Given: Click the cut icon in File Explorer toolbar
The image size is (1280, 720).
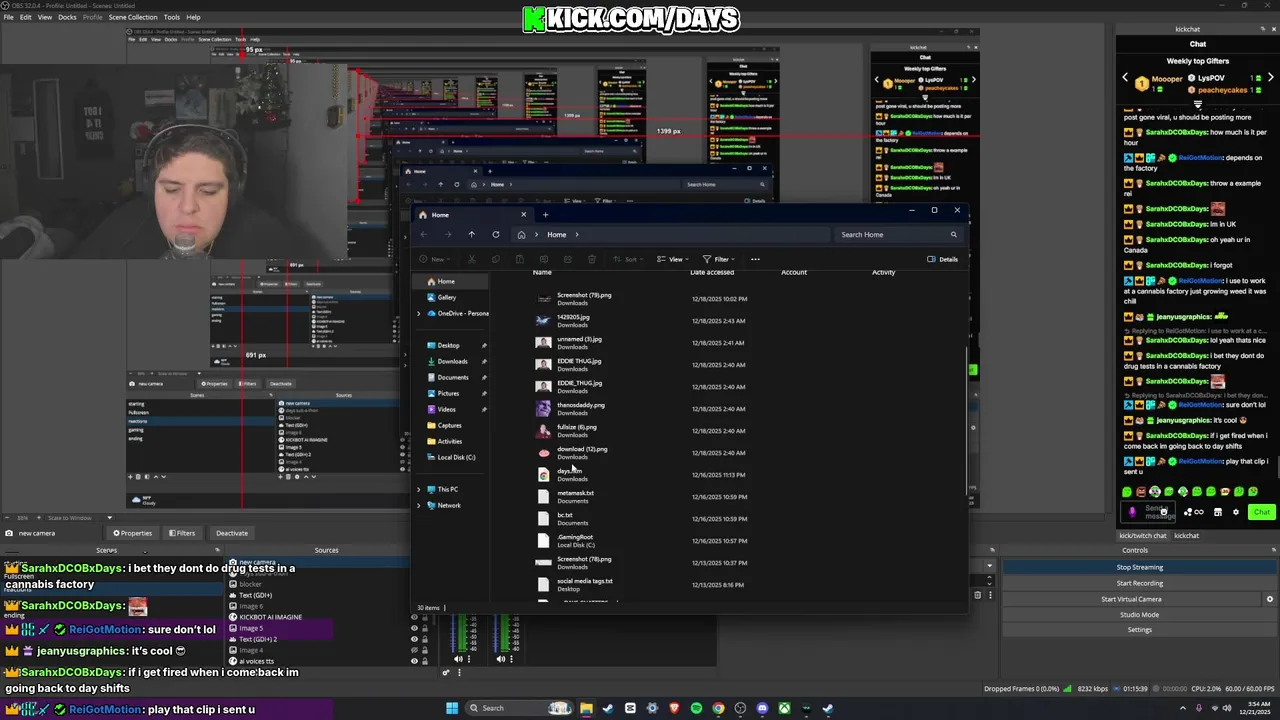Looking at the screenshot, I should [x=472, y=259].
